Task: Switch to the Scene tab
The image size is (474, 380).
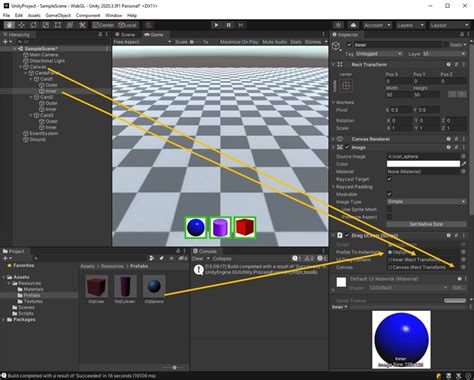Action: (125, 34)
